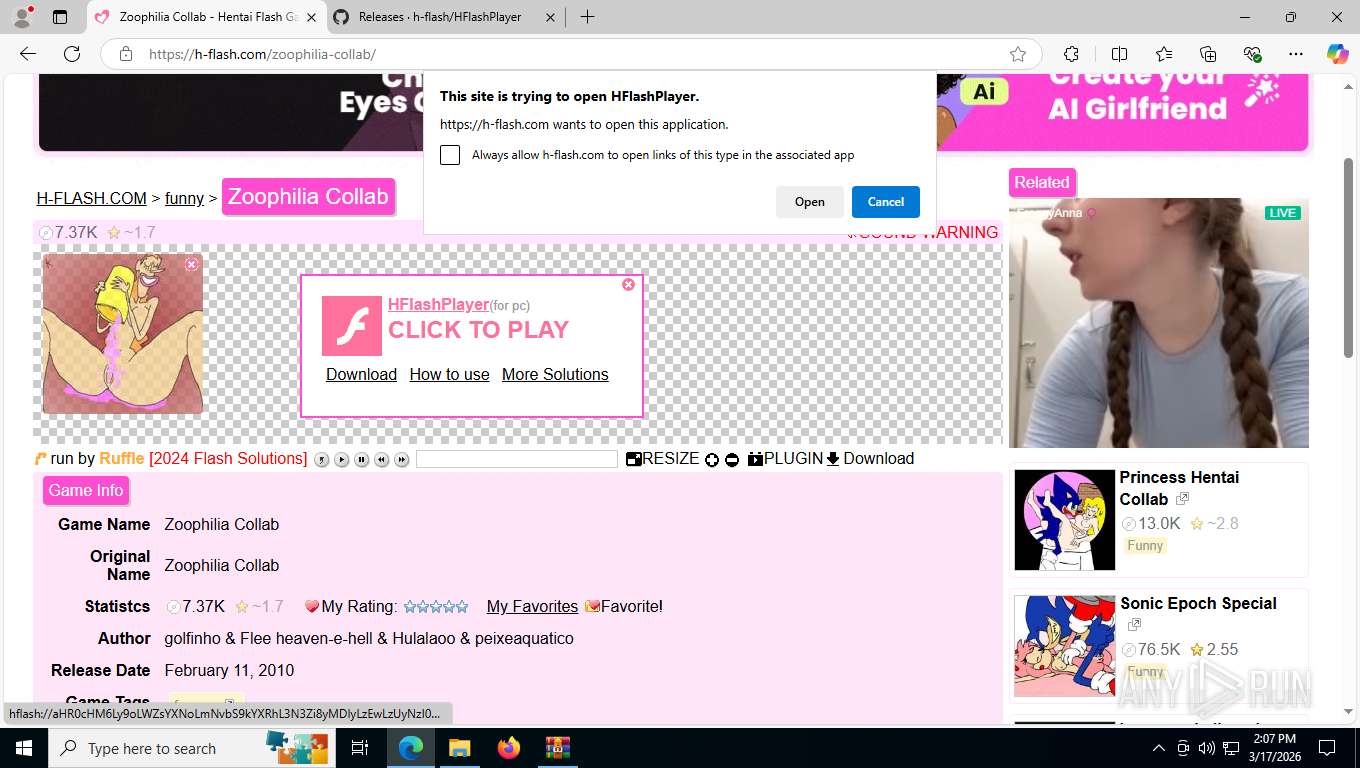The height and width of the screenshot is (768, 1360).
Task: Open the HFlashPlayer link
Action: (x=438, y=304)
